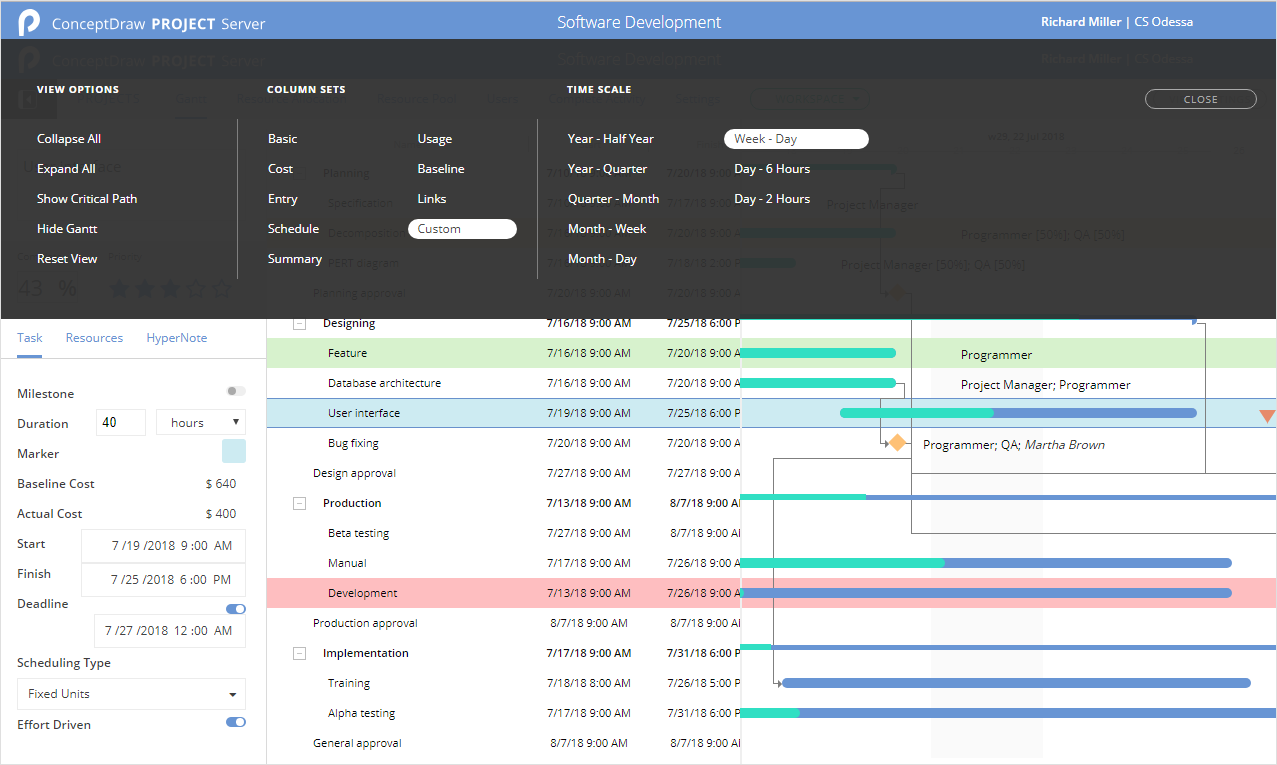Click the orange milestone diamond on Bug fixing row

(x=897, y=443)
